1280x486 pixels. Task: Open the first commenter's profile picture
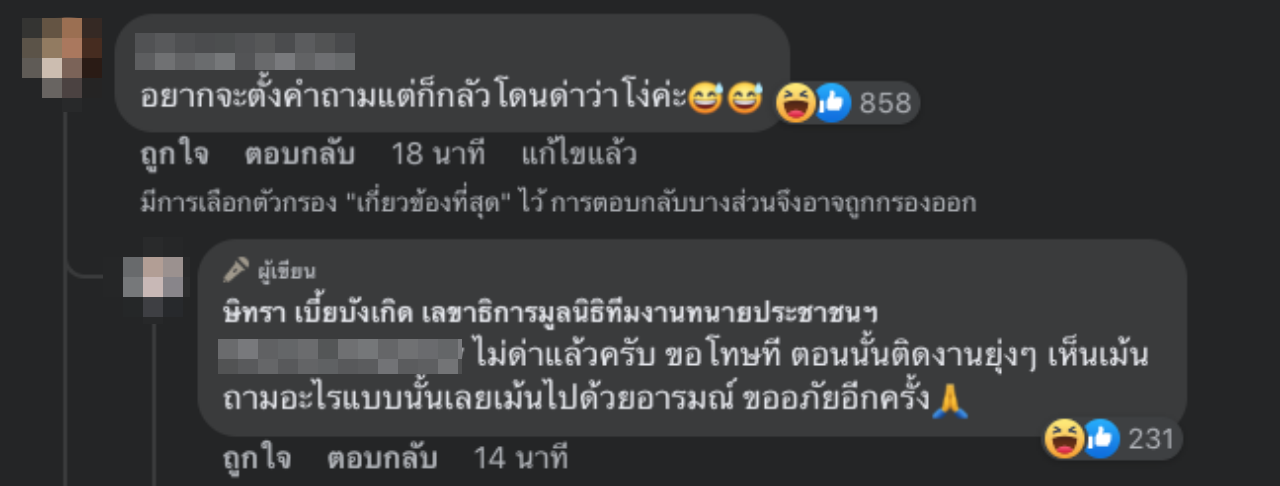click(x=62, y=57)
